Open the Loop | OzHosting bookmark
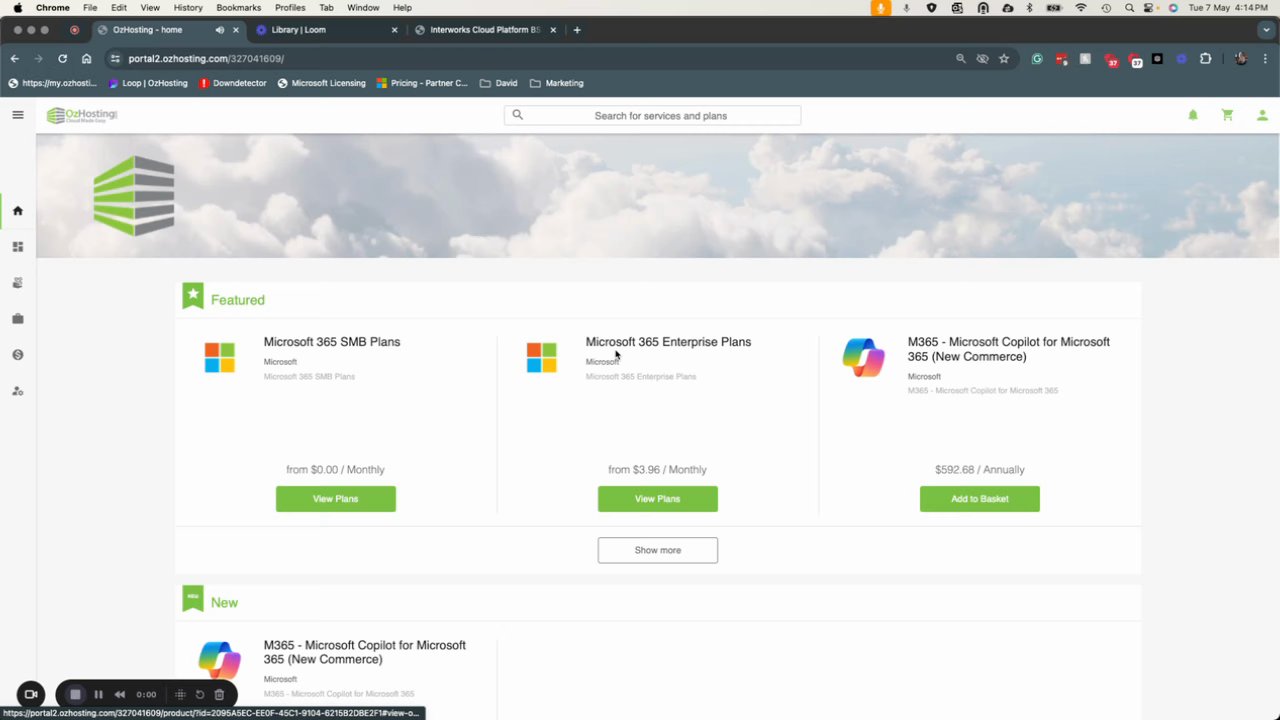 click(148, 83)
